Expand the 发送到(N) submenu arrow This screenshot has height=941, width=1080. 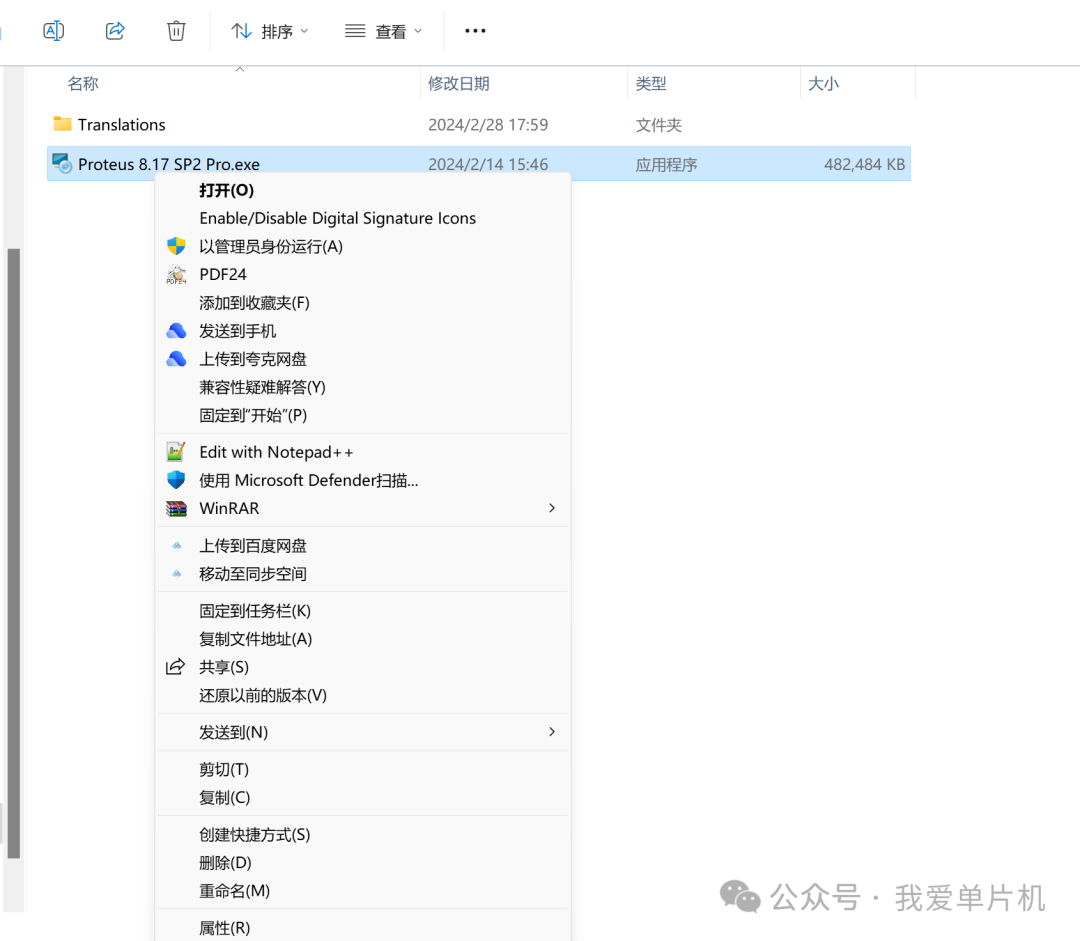552,732
